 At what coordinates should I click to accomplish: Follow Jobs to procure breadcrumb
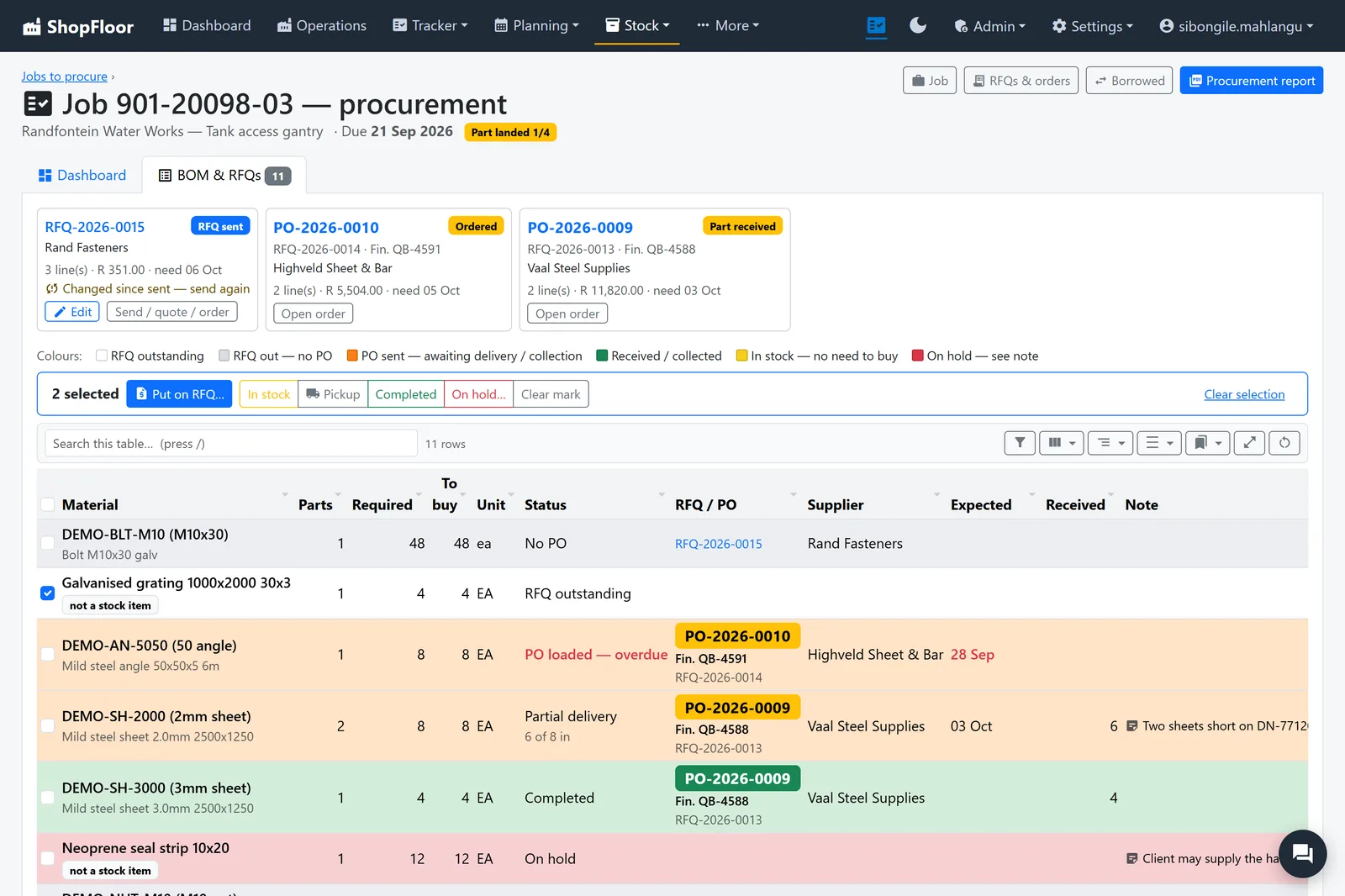(x=65, y=76)
